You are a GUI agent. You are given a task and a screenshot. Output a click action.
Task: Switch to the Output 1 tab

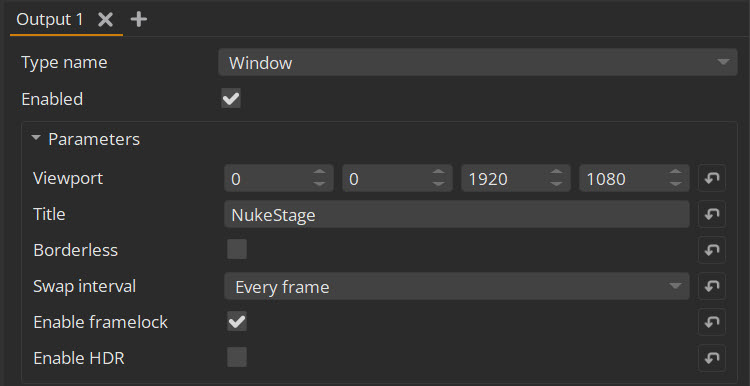pyautogui.click(x=50, y=20)
